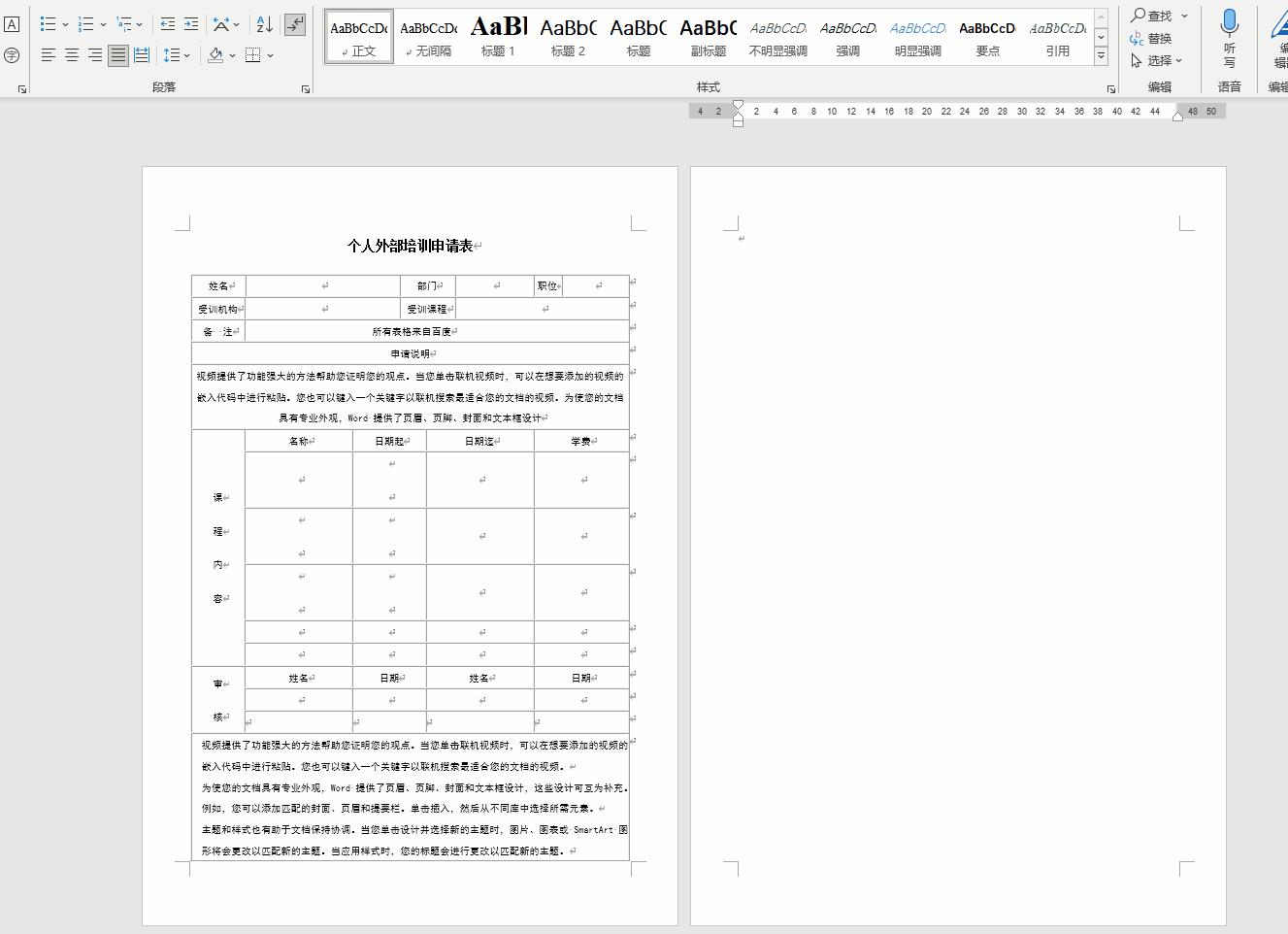Select the bulleted list icon
Screen dimensions: 1288x934
47,24
